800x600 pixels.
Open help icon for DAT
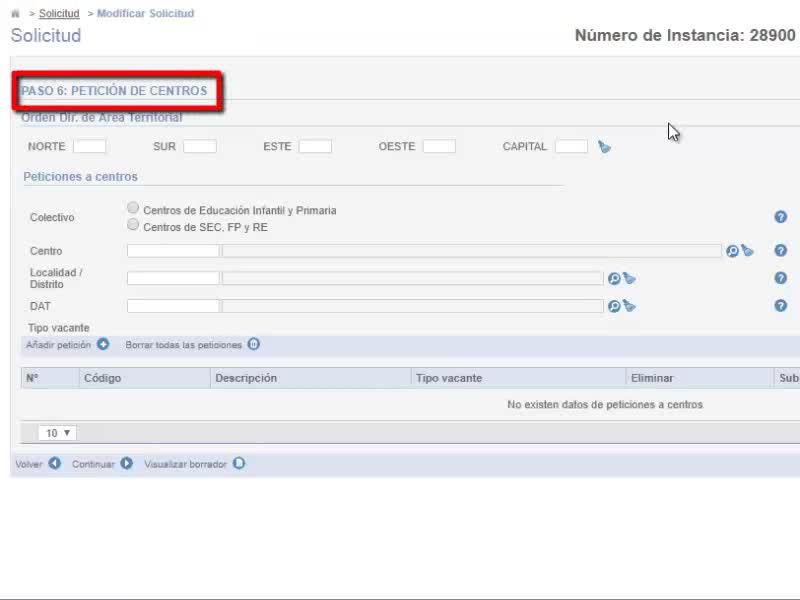point(781,306)
